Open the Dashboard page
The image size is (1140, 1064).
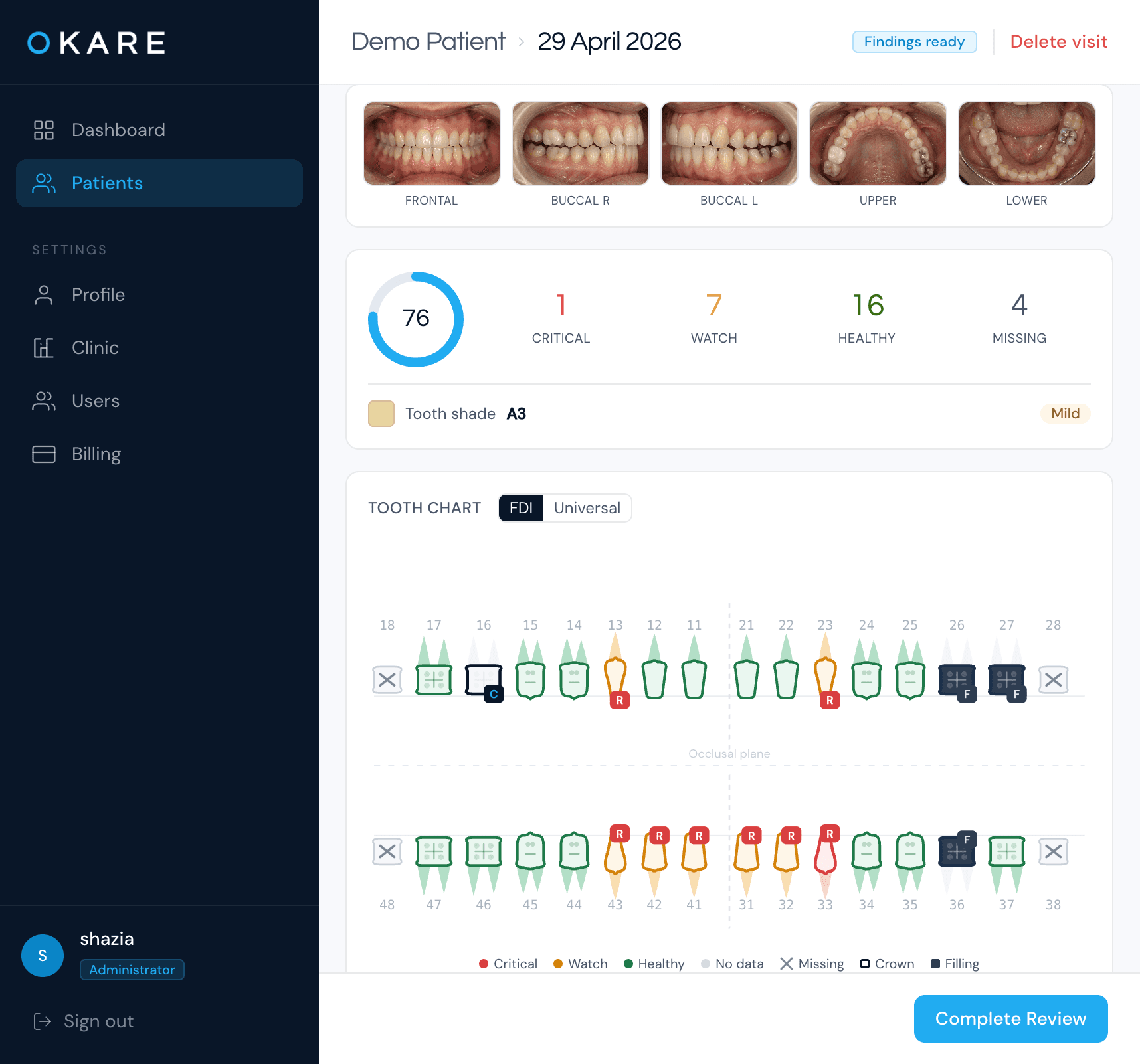pyautogui.click(x=159, y=130)
